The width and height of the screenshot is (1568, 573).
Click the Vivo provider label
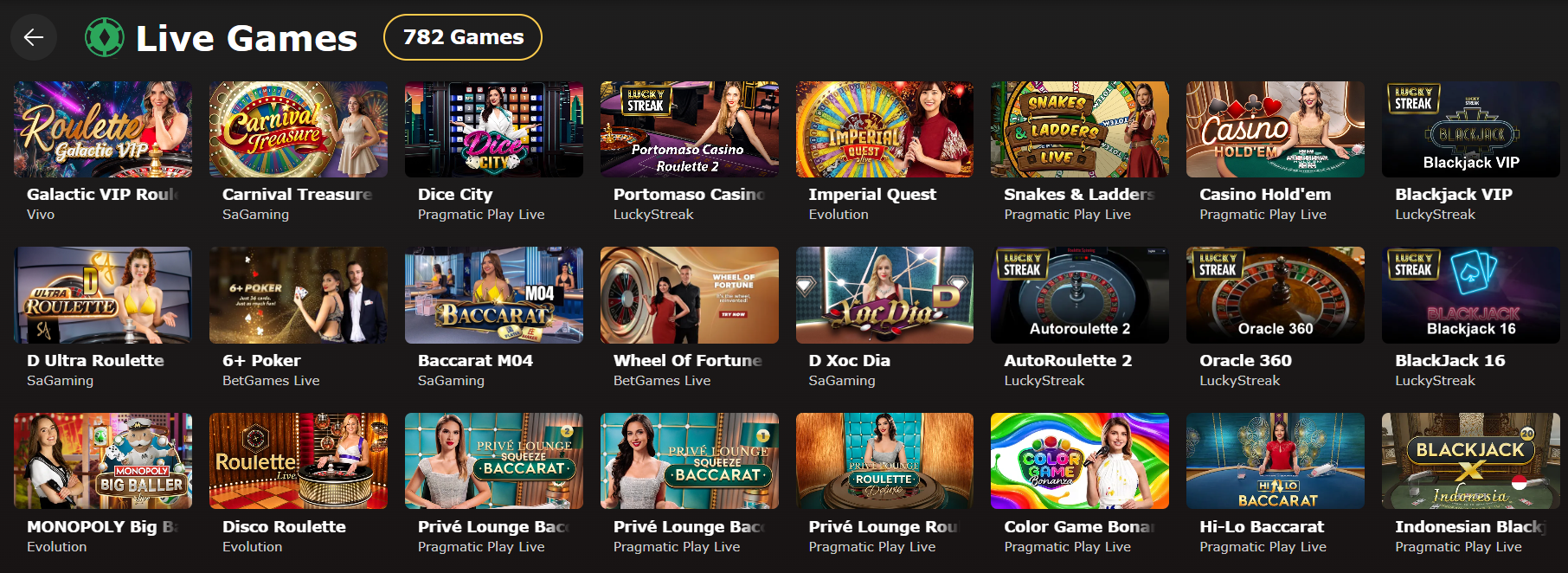41,215
